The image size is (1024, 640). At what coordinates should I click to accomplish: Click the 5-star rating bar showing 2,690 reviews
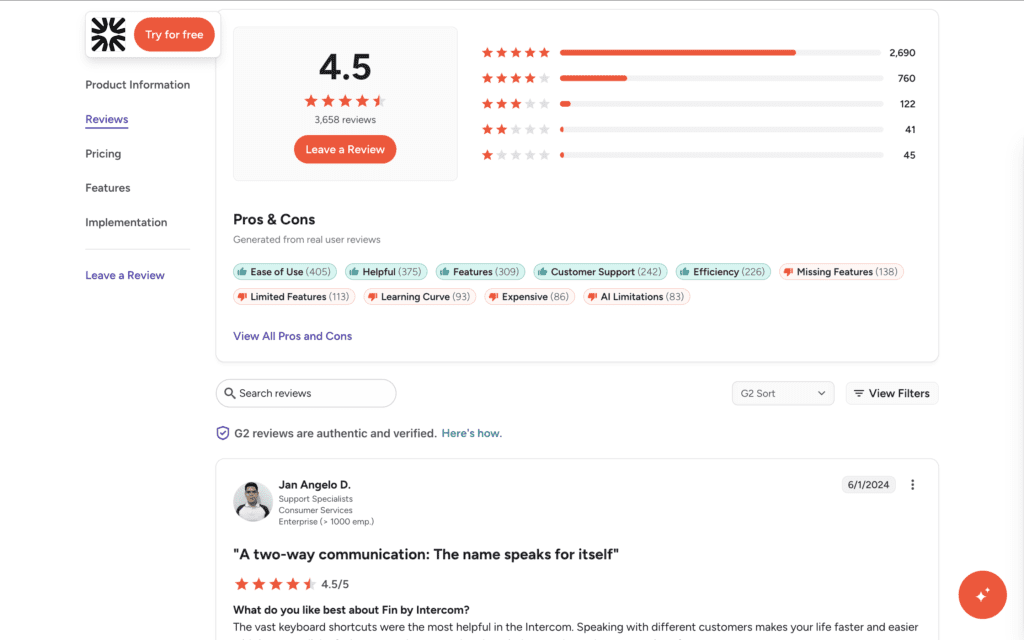pos(678,52)
